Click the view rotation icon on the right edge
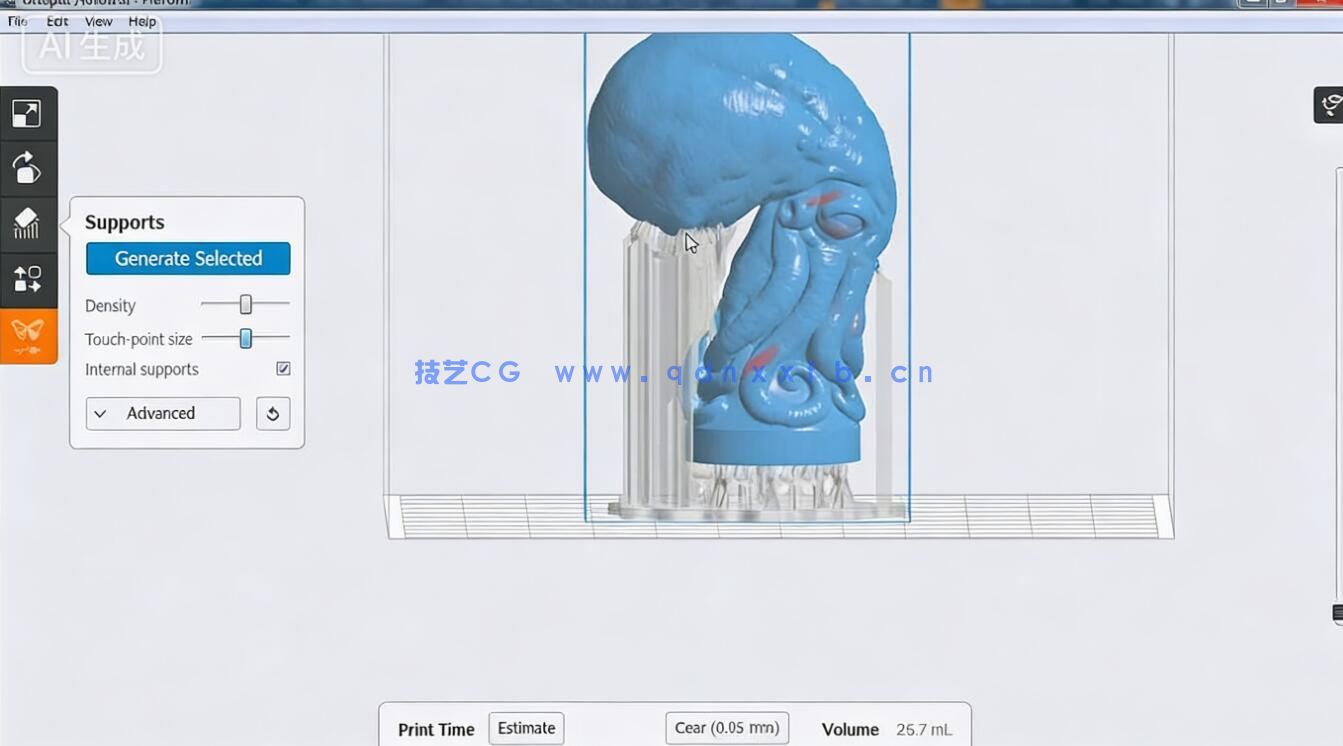This screenshot has height=746, width=1343. point(1331,103)
